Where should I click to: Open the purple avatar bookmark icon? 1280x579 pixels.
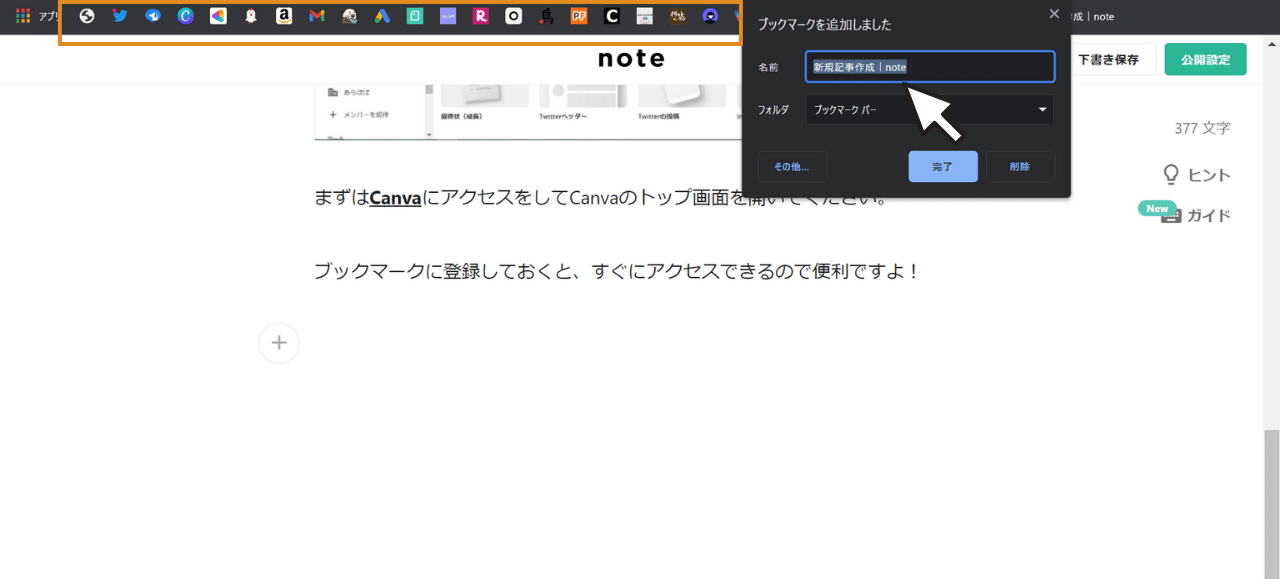[x=710, y=16]
